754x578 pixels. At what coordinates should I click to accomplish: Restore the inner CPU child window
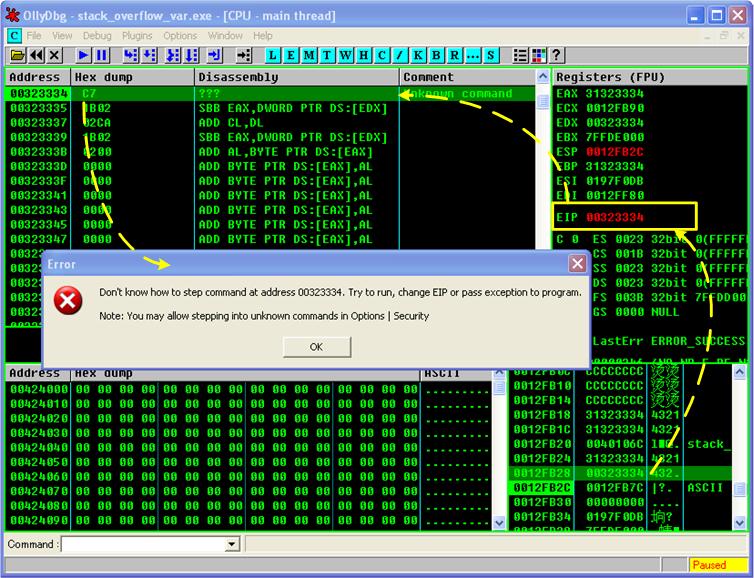(724, 36)
